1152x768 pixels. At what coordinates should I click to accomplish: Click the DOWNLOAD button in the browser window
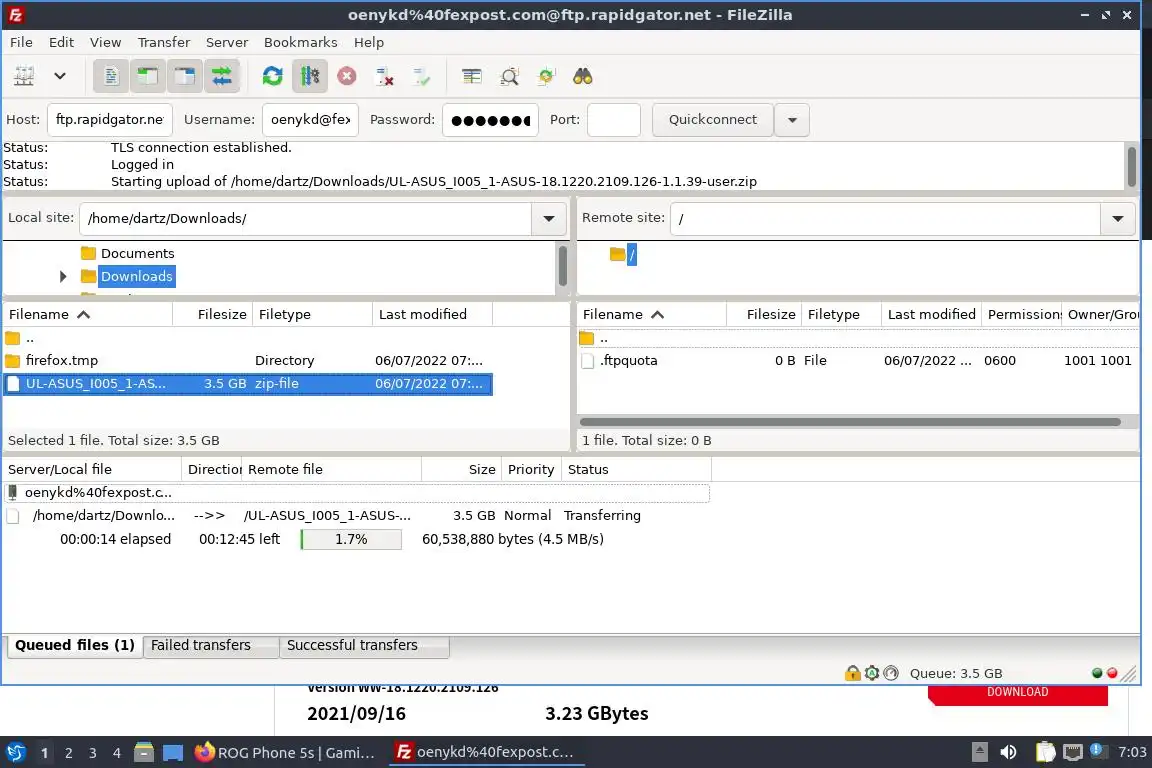(1018, 695)
